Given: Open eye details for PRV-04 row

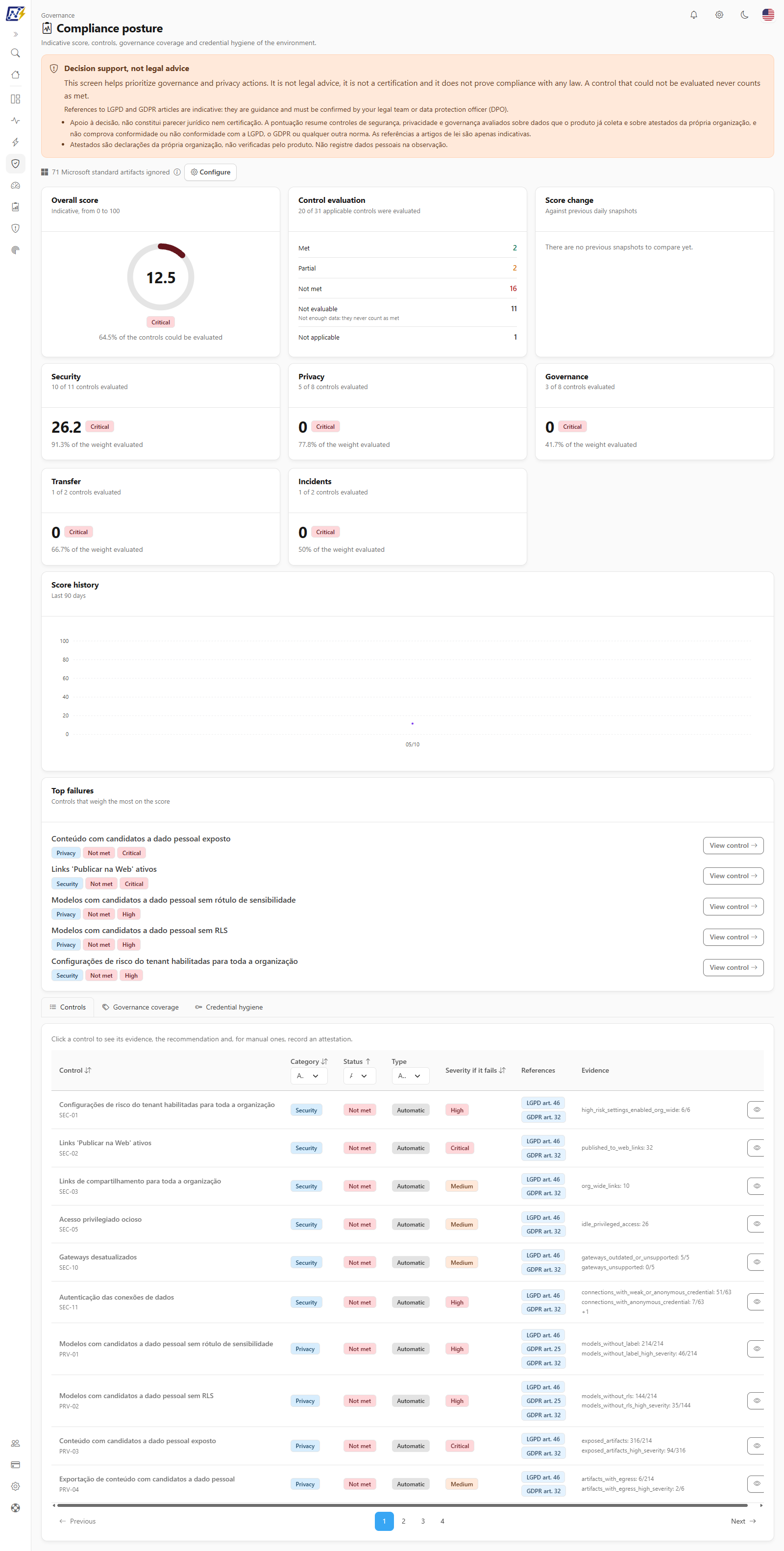Looking at the screenshot, I should (756, 1483).
